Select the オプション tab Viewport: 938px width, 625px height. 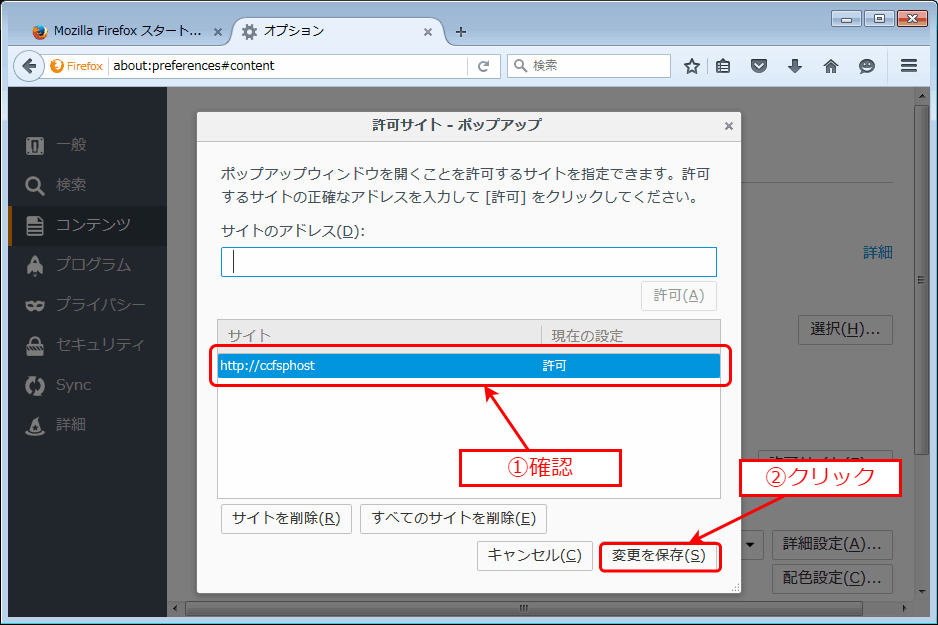pyautogui.click(x=339, y=31)
